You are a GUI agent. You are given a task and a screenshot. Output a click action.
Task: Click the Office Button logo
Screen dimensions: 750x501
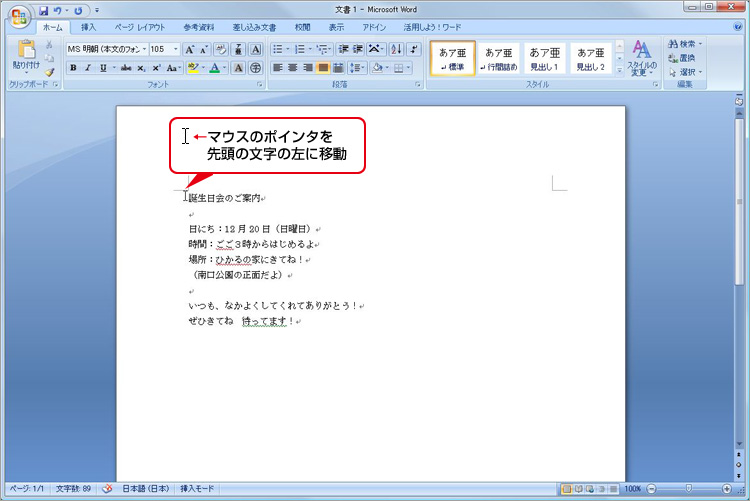point(19,17)
